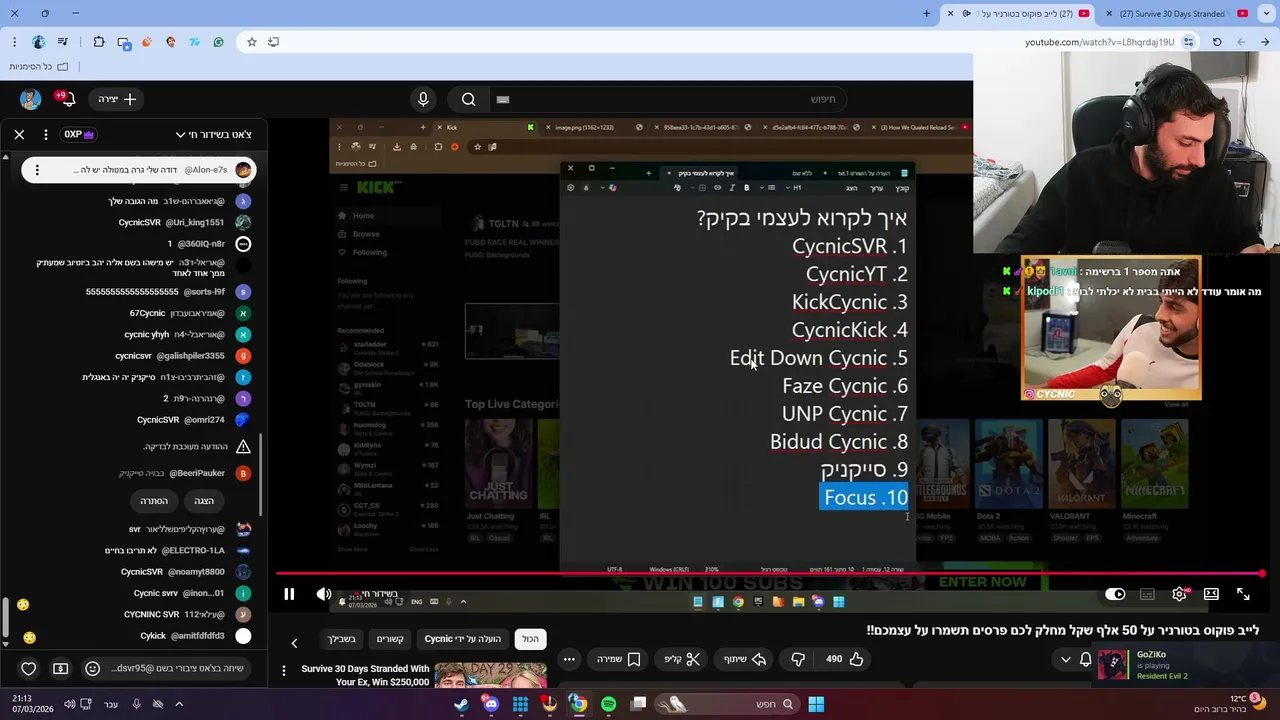Select the 'הועלה על ידי Cycnic' chip
The image size is (1280, 720).
click(x=463, y=639)
